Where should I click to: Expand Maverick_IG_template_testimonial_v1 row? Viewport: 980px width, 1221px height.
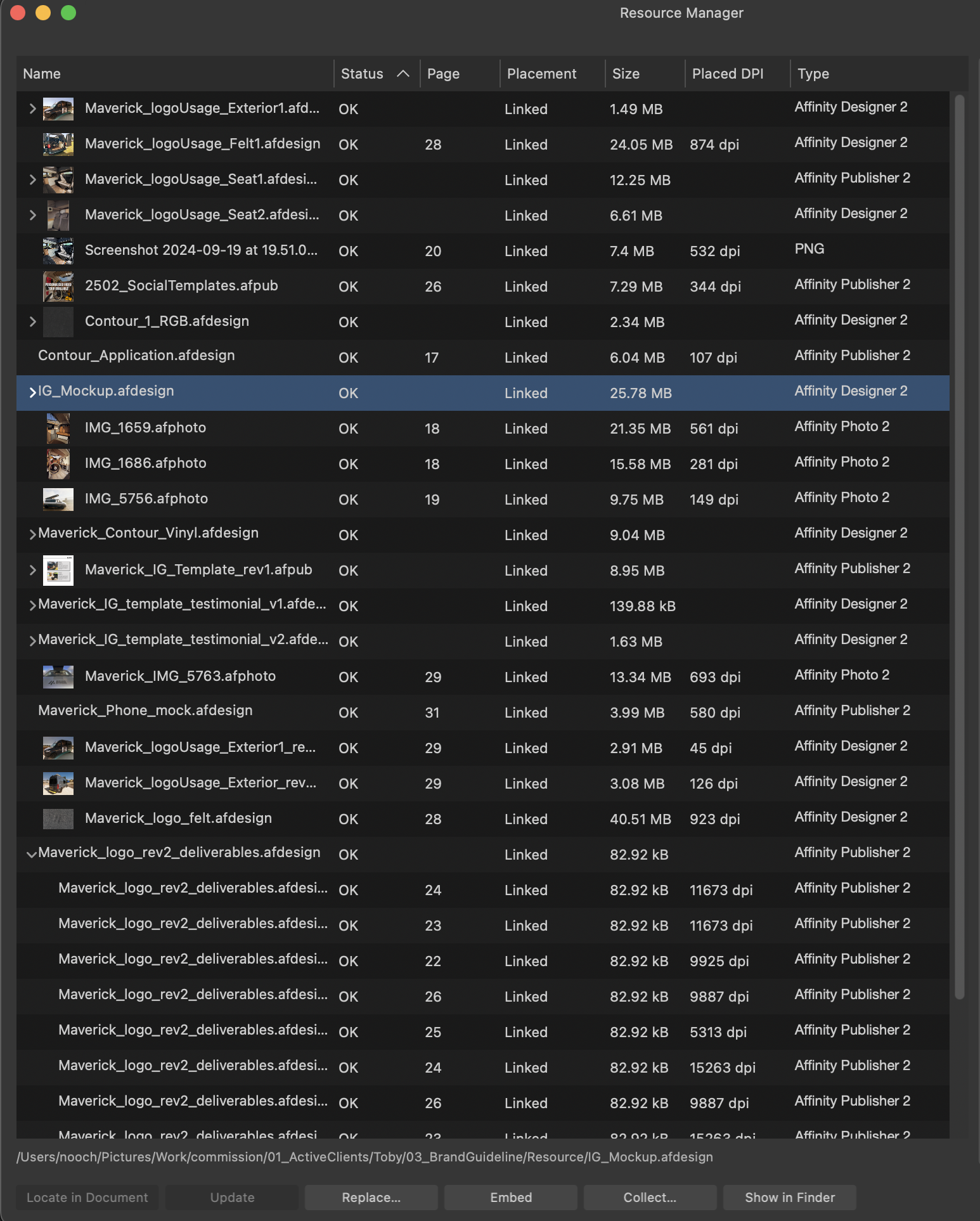(32, 605)
